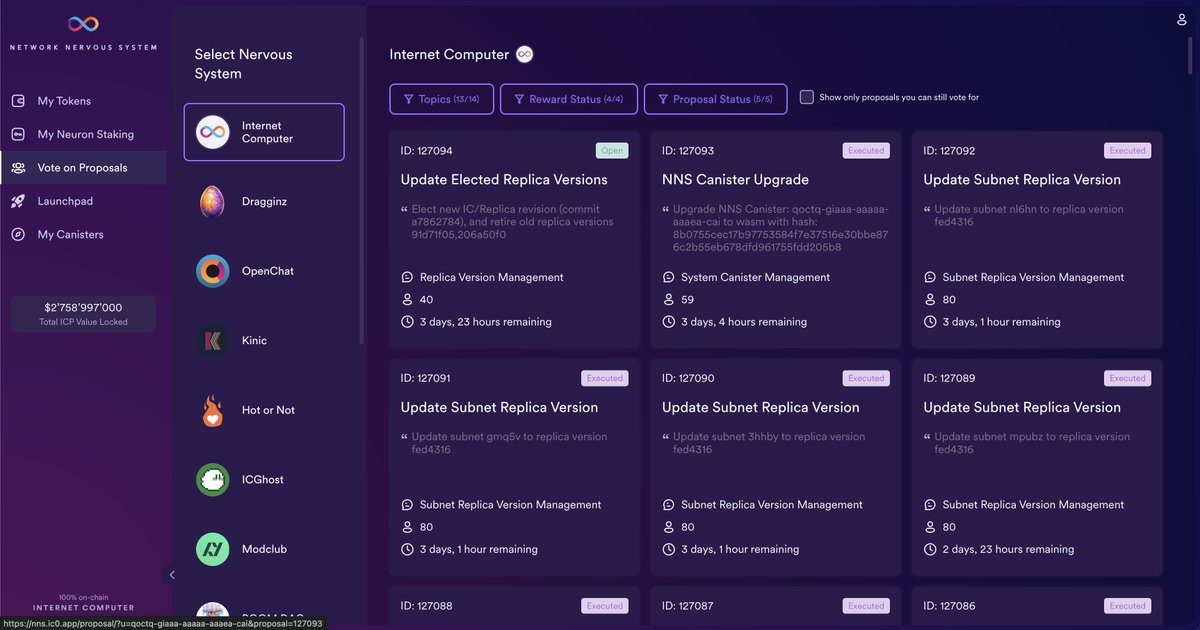Open the Proposal Status (5/5) filter
1200x630 pixels.
pos(715,99)
